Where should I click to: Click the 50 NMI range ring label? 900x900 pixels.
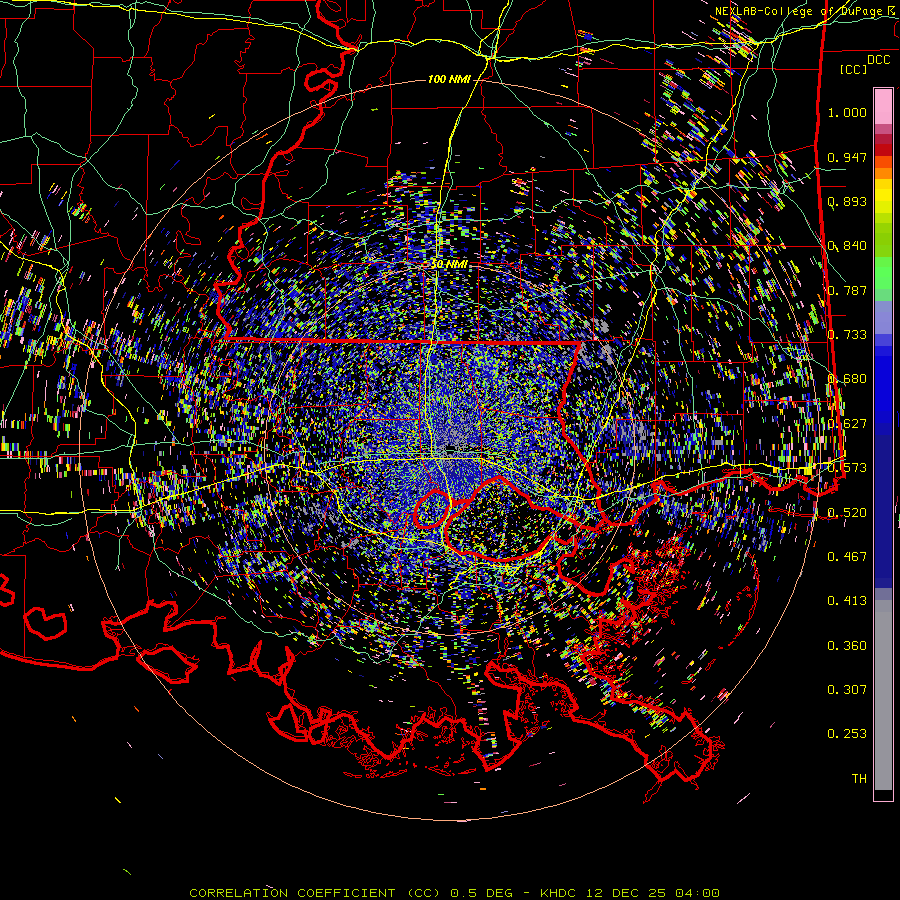[x=449, y=265]
